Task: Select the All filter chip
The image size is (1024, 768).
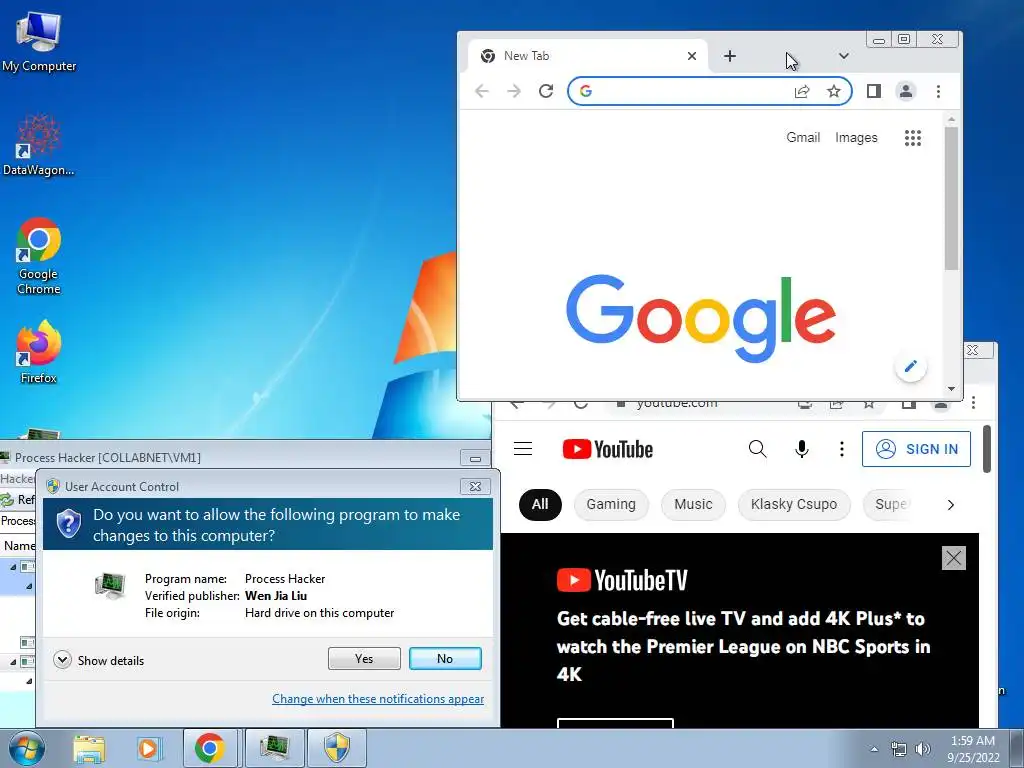Action: [x=540, y=505]
